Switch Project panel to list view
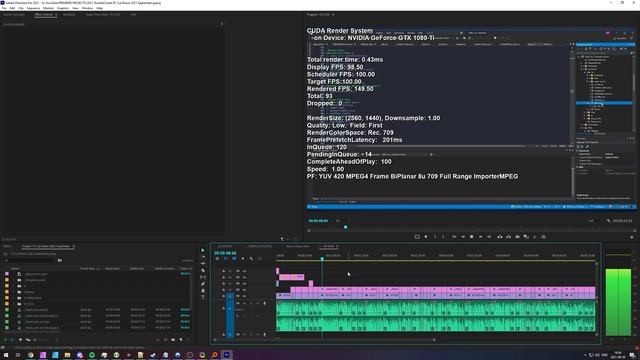 12,340
